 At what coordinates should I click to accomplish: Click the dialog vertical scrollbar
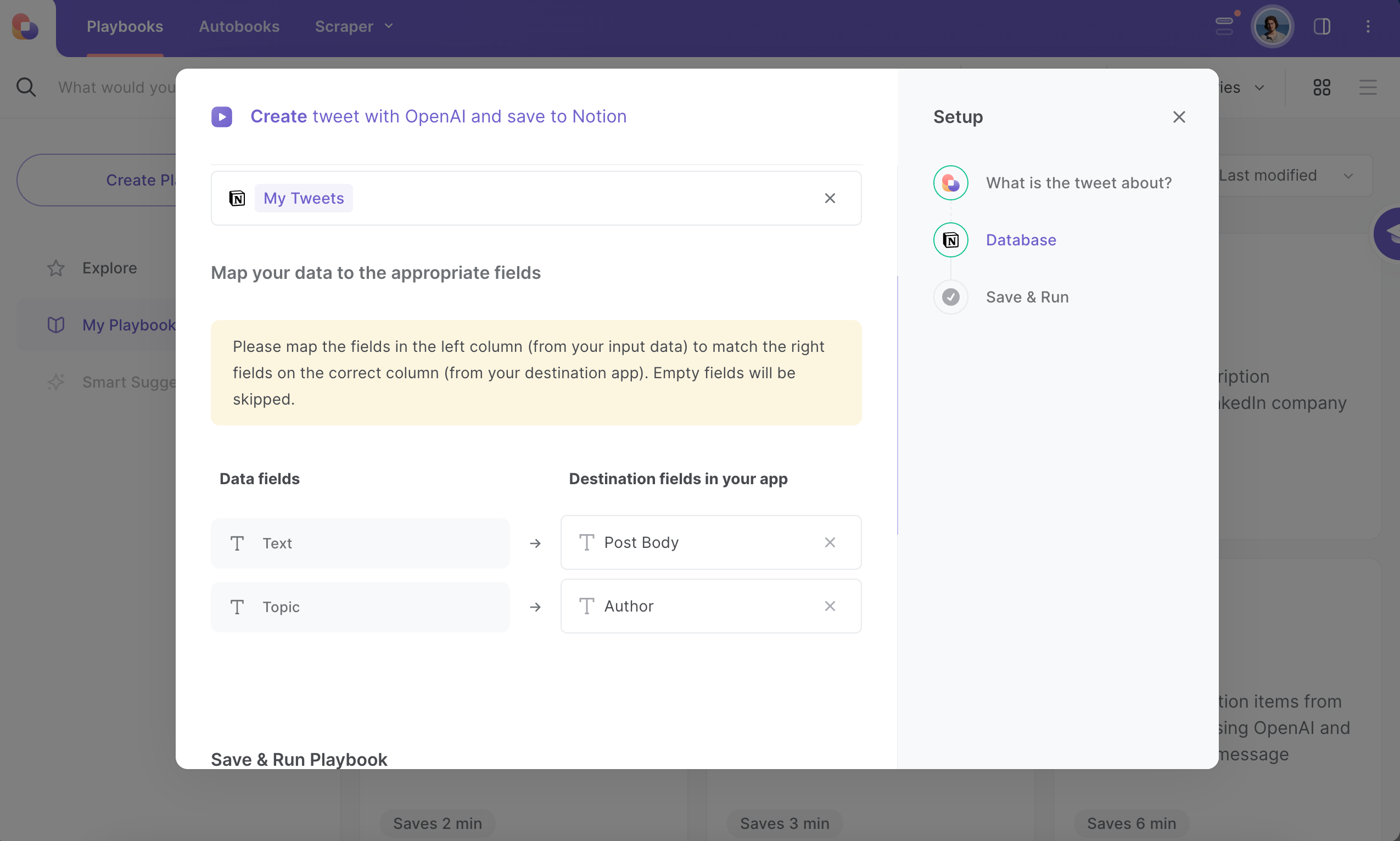[897, 405]
